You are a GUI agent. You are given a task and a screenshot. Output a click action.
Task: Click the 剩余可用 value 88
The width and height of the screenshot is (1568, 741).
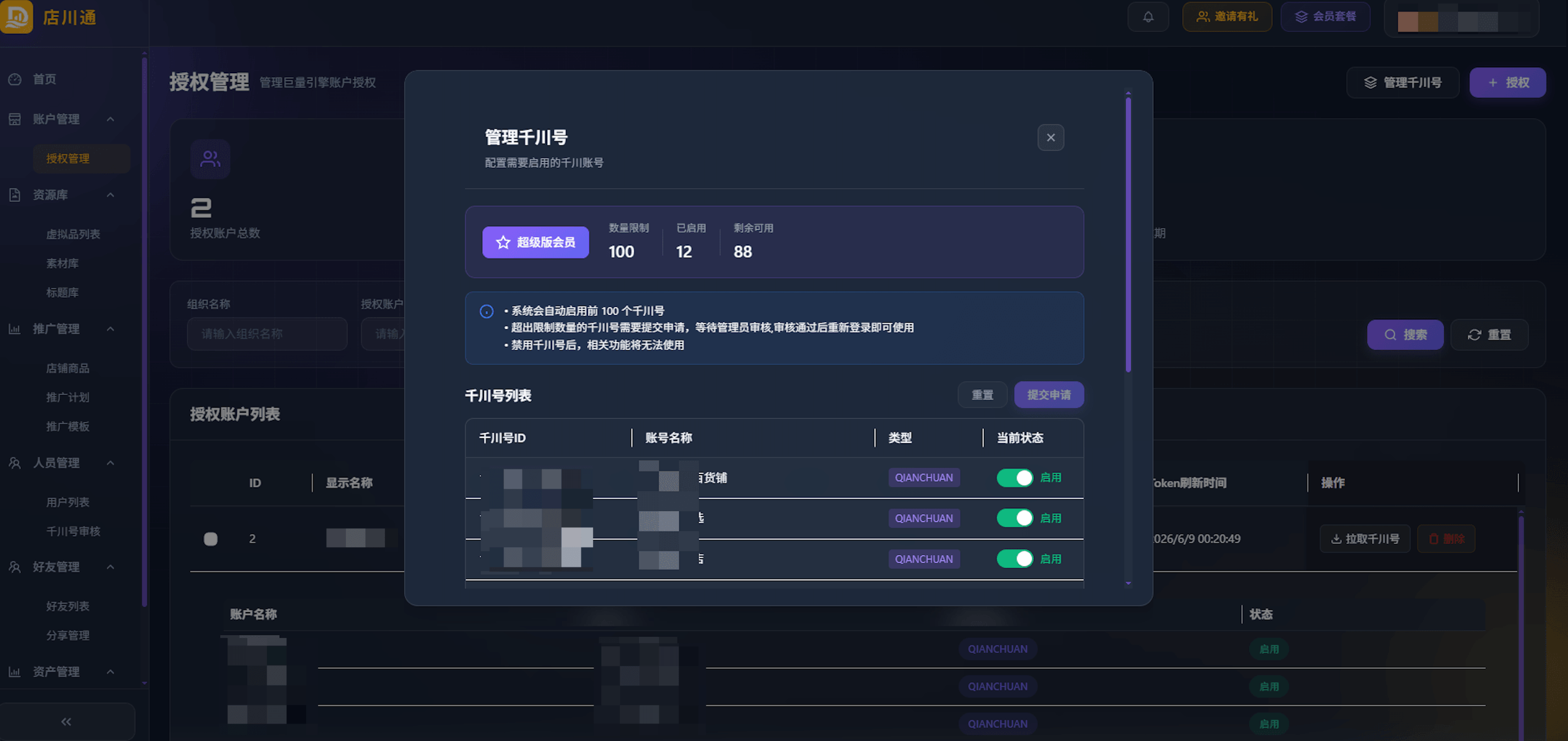[743, 252]
